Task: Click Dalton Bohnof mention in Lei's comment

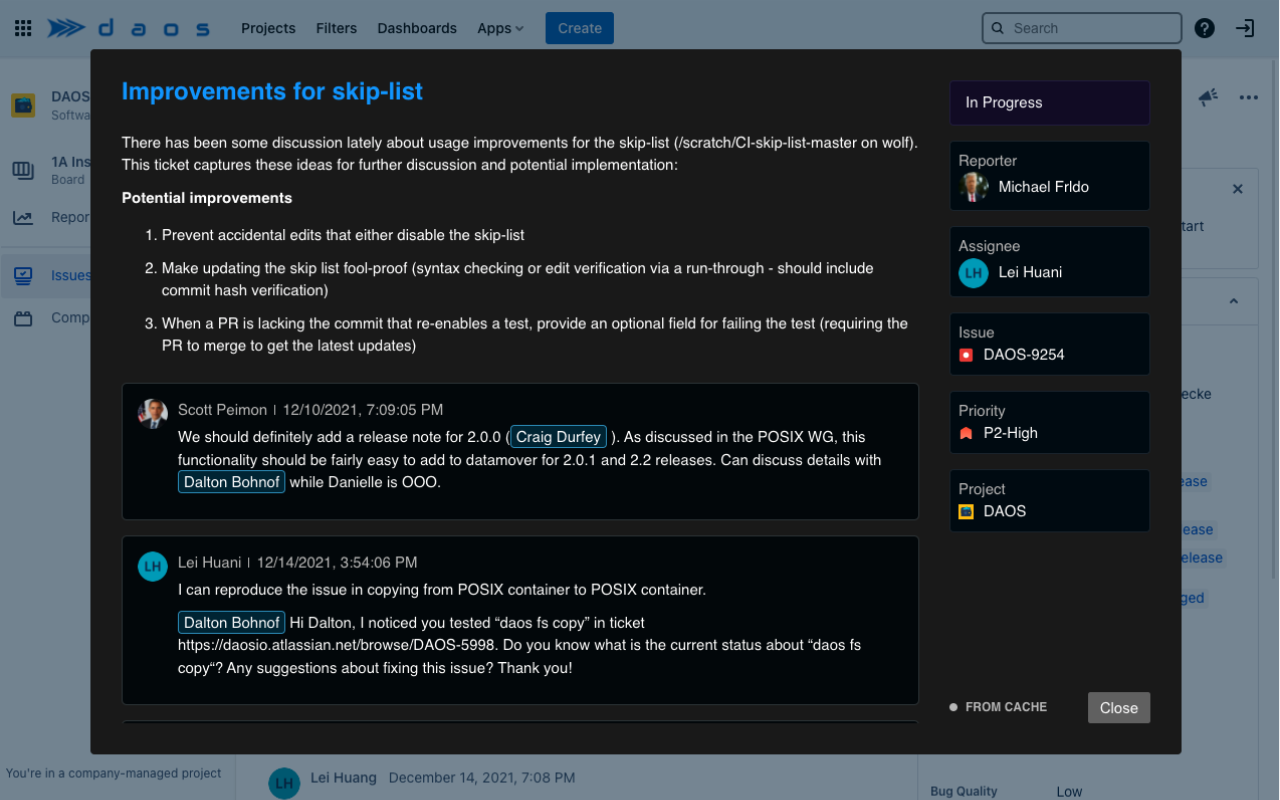Action: (x=232, y=622)
